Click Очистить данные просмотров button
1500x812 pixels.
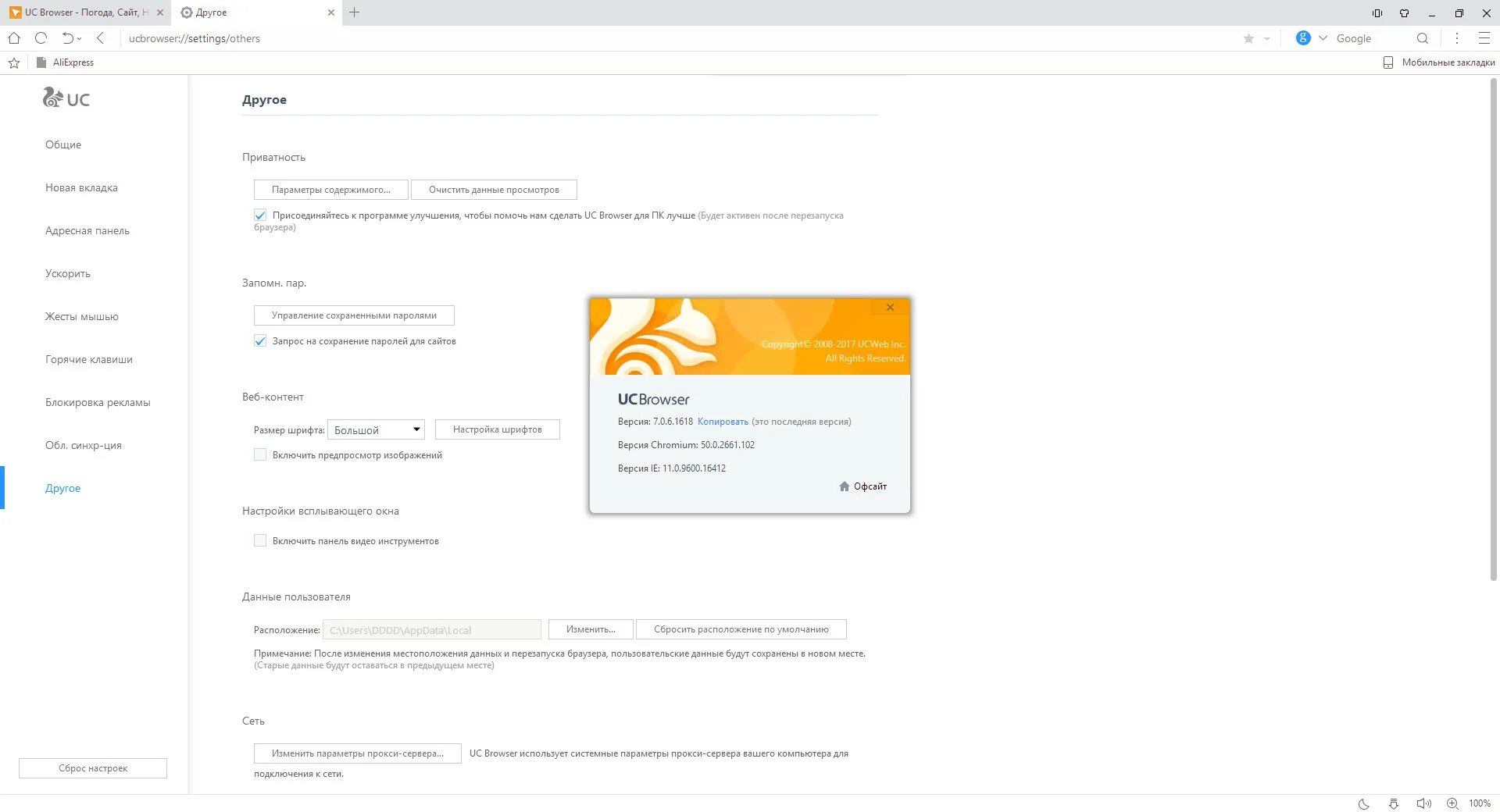click(494, 190)
